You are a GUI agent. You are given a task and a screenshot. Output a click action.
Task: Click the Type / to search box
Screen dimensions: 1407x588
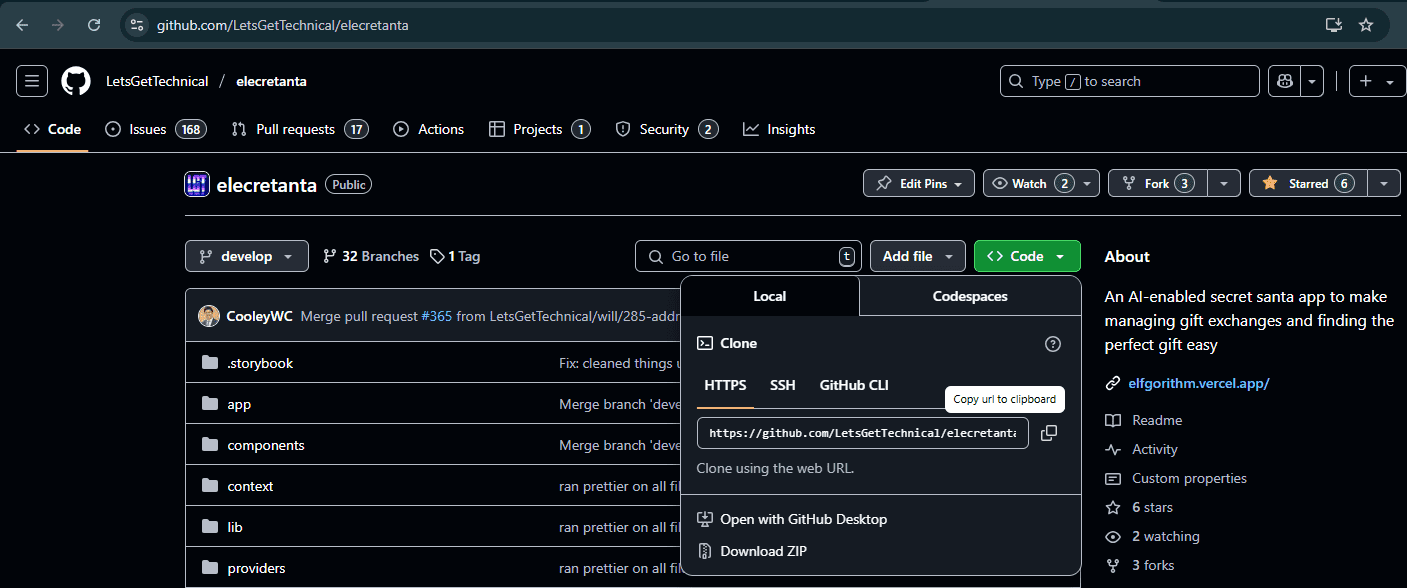pos(1129,81)
